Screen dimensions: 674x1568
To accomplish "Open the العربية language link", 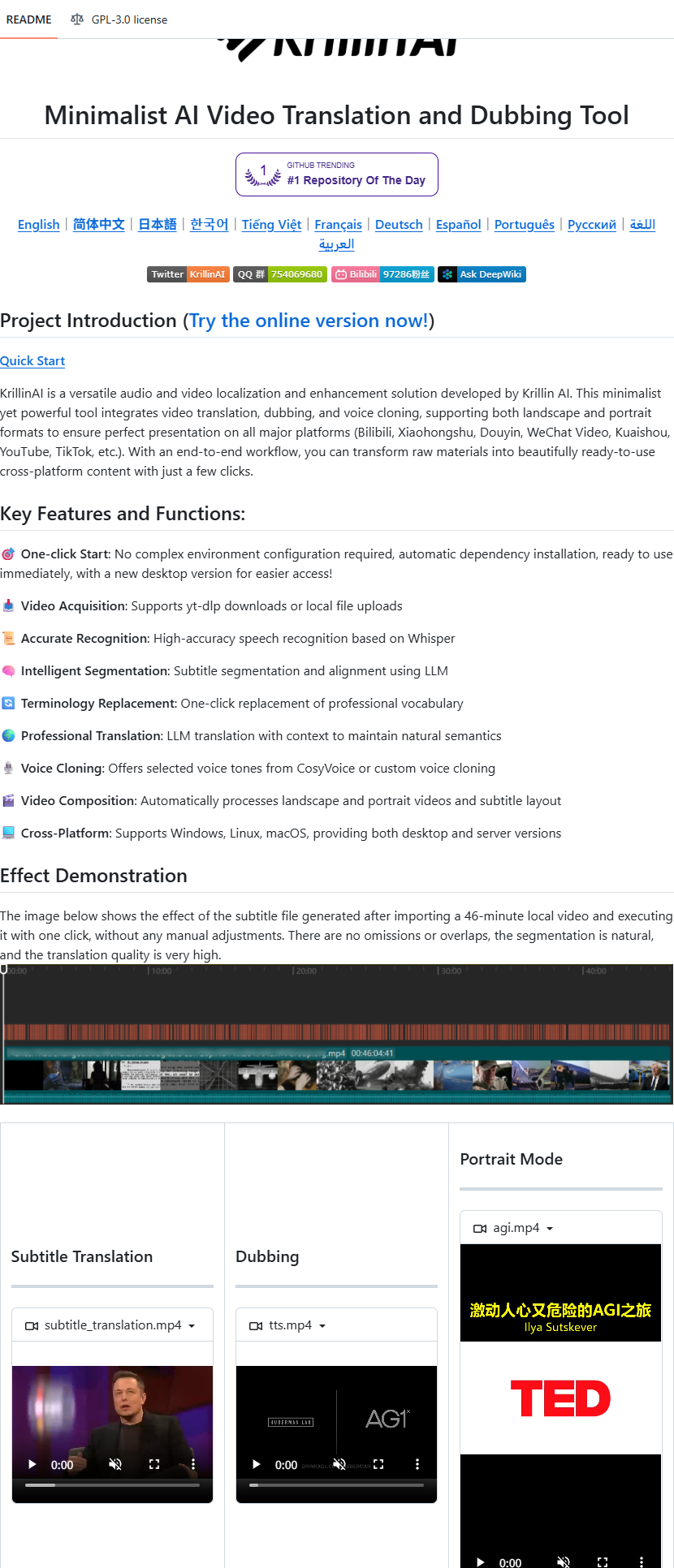I will point(337,243).
